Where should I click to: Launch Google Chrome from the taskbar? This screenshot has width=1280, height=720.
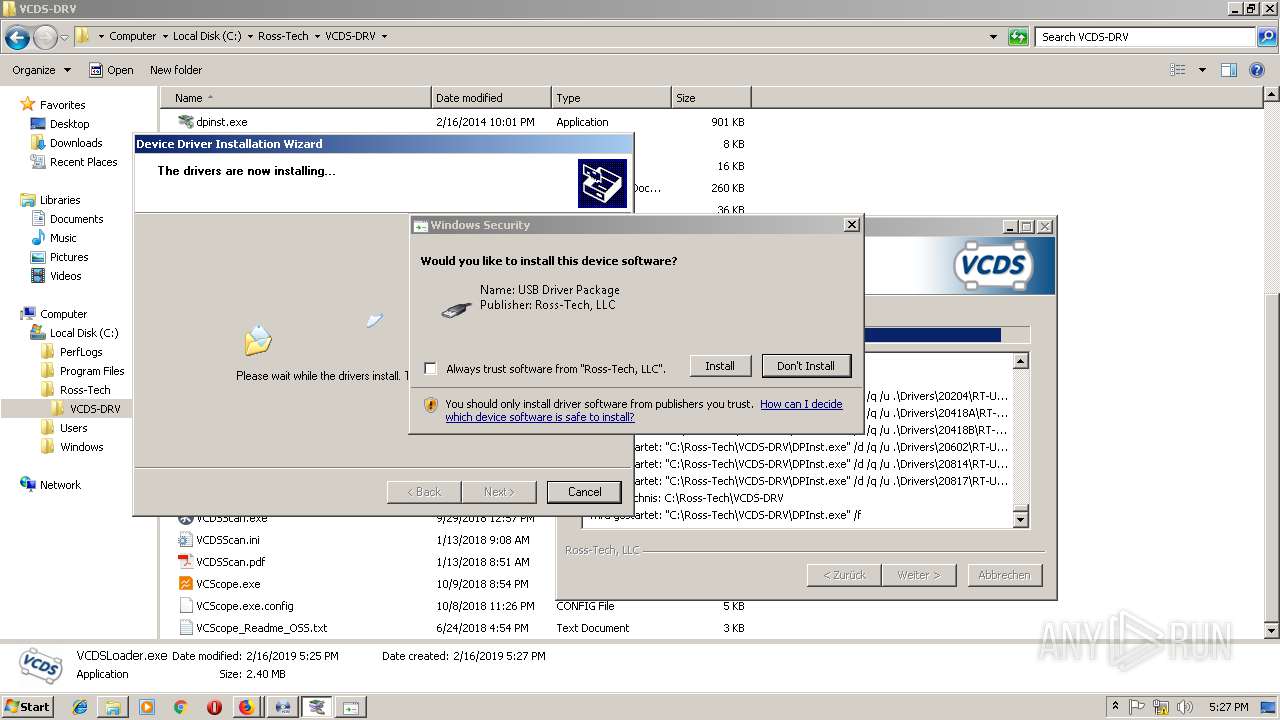180,707
